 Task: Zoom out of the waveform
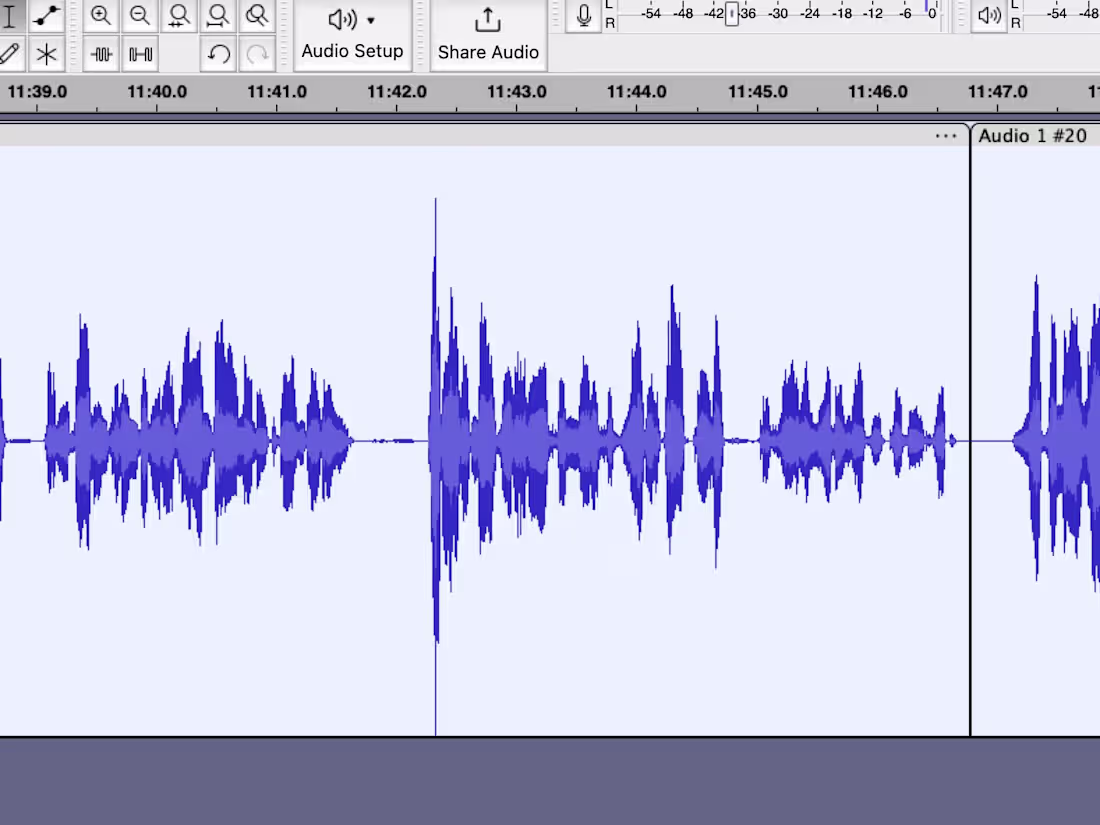(x=140, y=15)
